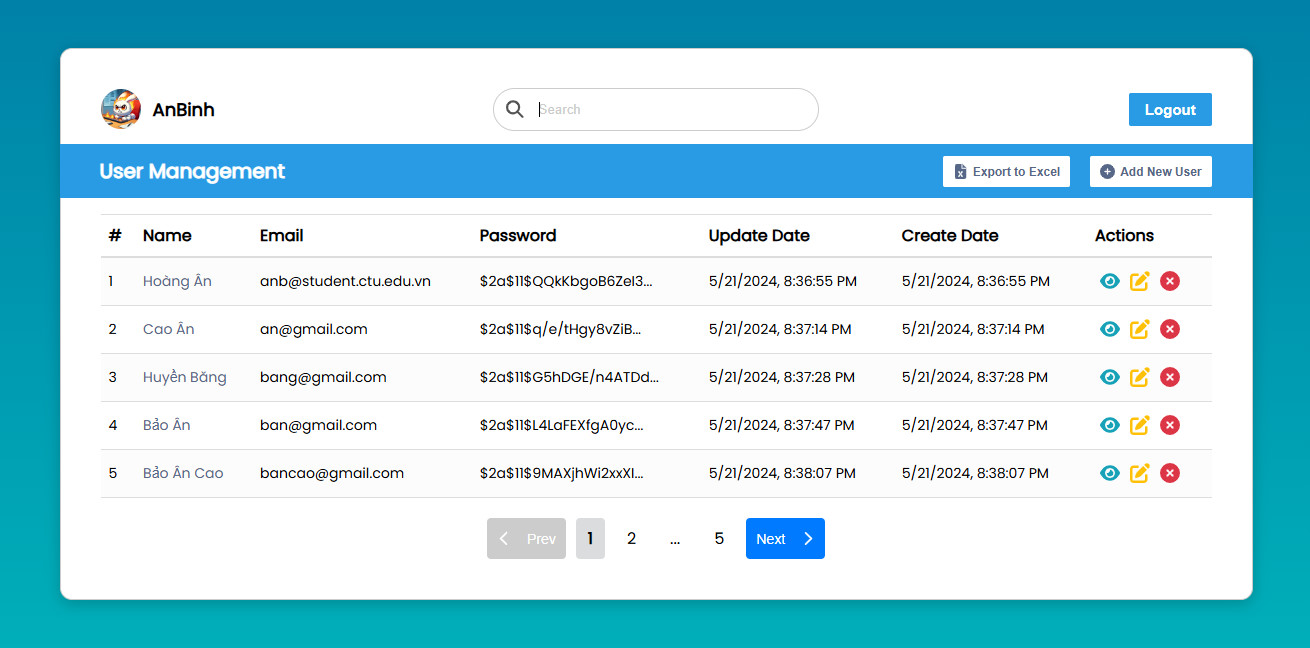Log out with the Logout button

click(x=1170, y=110)
